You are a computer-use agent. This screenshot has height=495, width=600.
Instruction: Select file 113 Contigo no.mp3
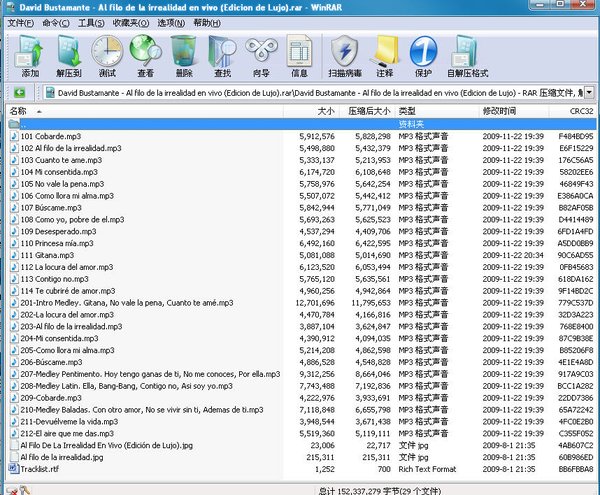[55, 278]
